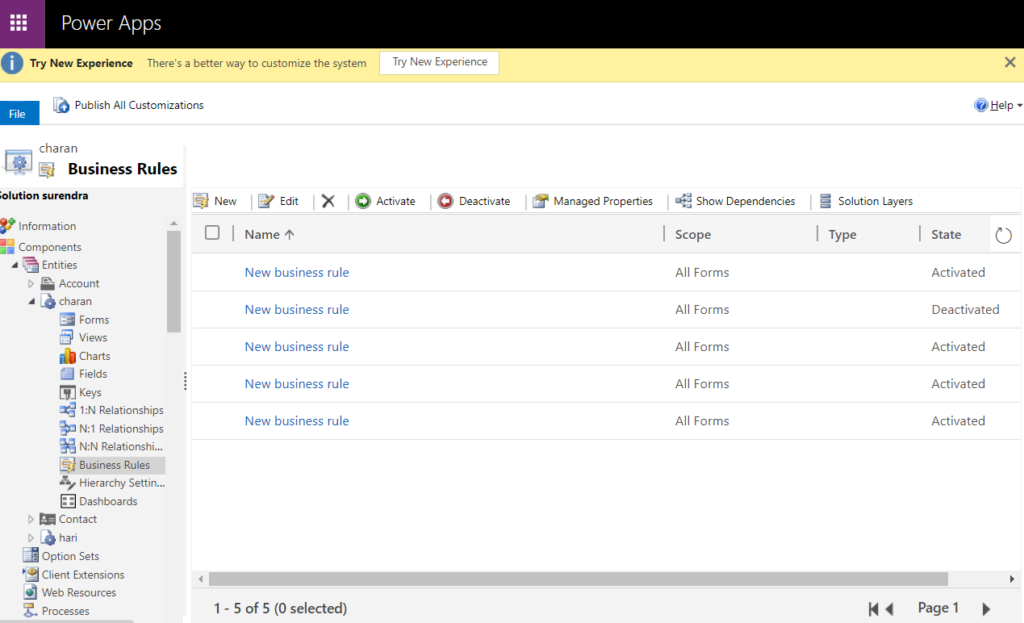Select Option Sets in solution tree
This screenshot has height=623, width=1024.
click(70, 556)
